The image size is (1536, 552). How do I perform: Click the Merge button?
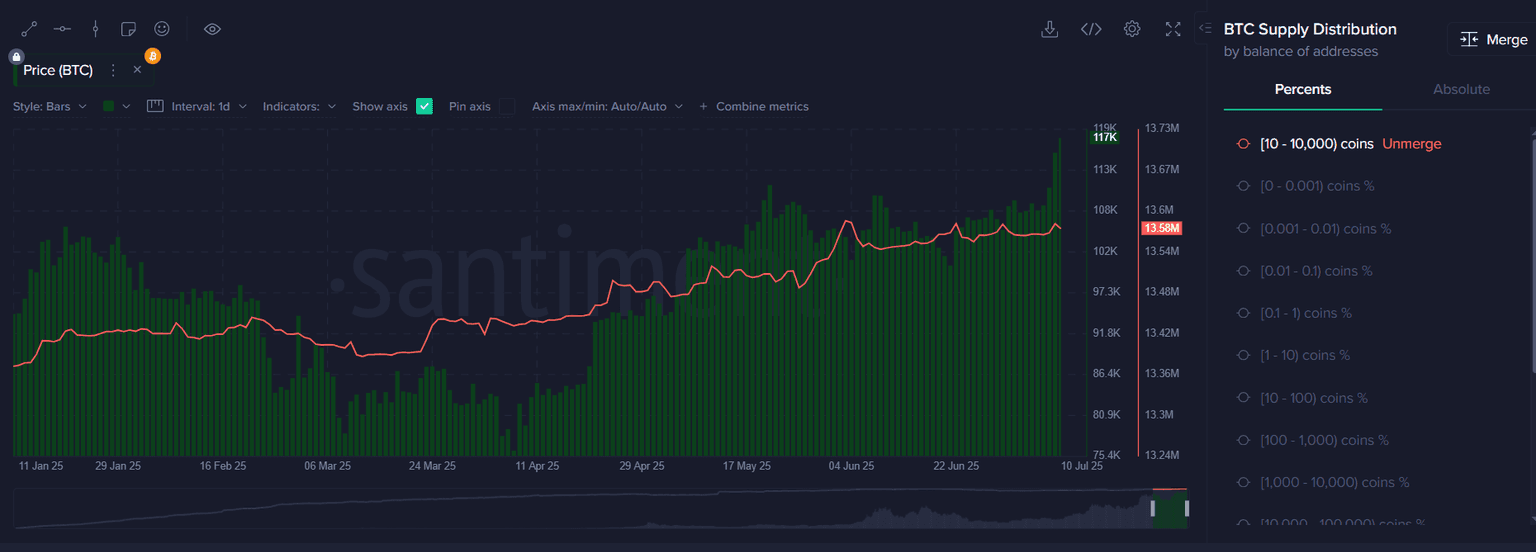click(x=1494, y=39)
